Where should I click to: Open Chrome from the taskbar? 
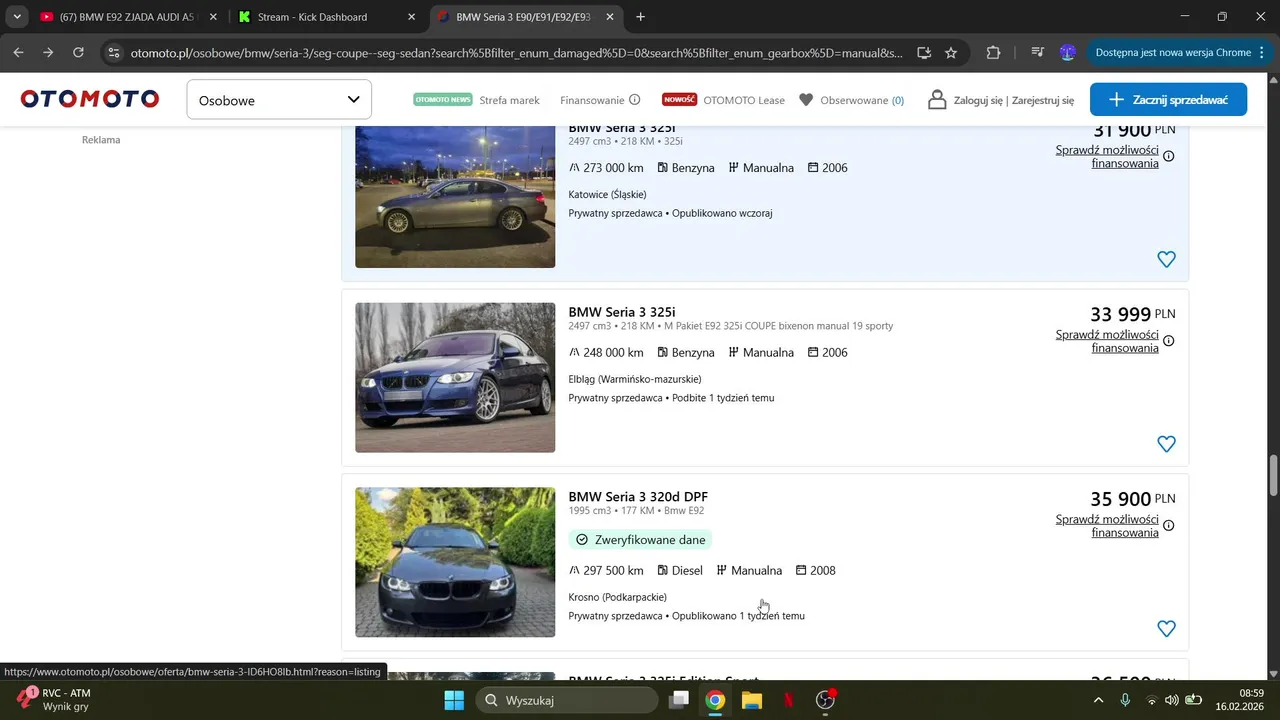pos(715,700)
